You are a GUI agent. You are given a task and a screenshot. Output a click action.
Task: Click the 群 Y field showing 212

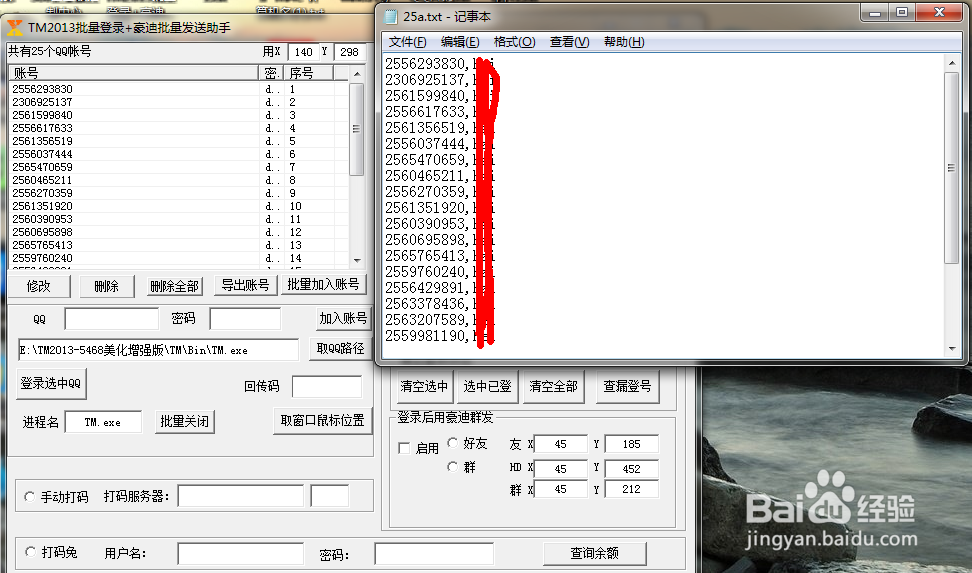click(x=632, y=489)
